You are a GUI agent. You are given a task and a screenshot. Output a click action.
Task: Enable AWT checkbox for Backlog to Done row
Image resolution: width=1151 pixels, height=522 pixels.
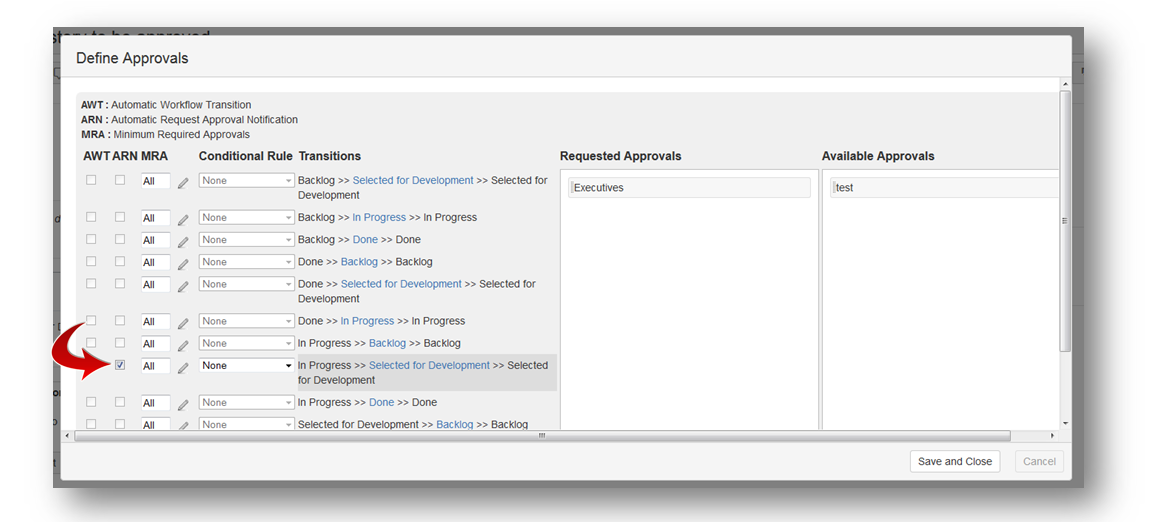pyautogui.click(x=91, y=239)
